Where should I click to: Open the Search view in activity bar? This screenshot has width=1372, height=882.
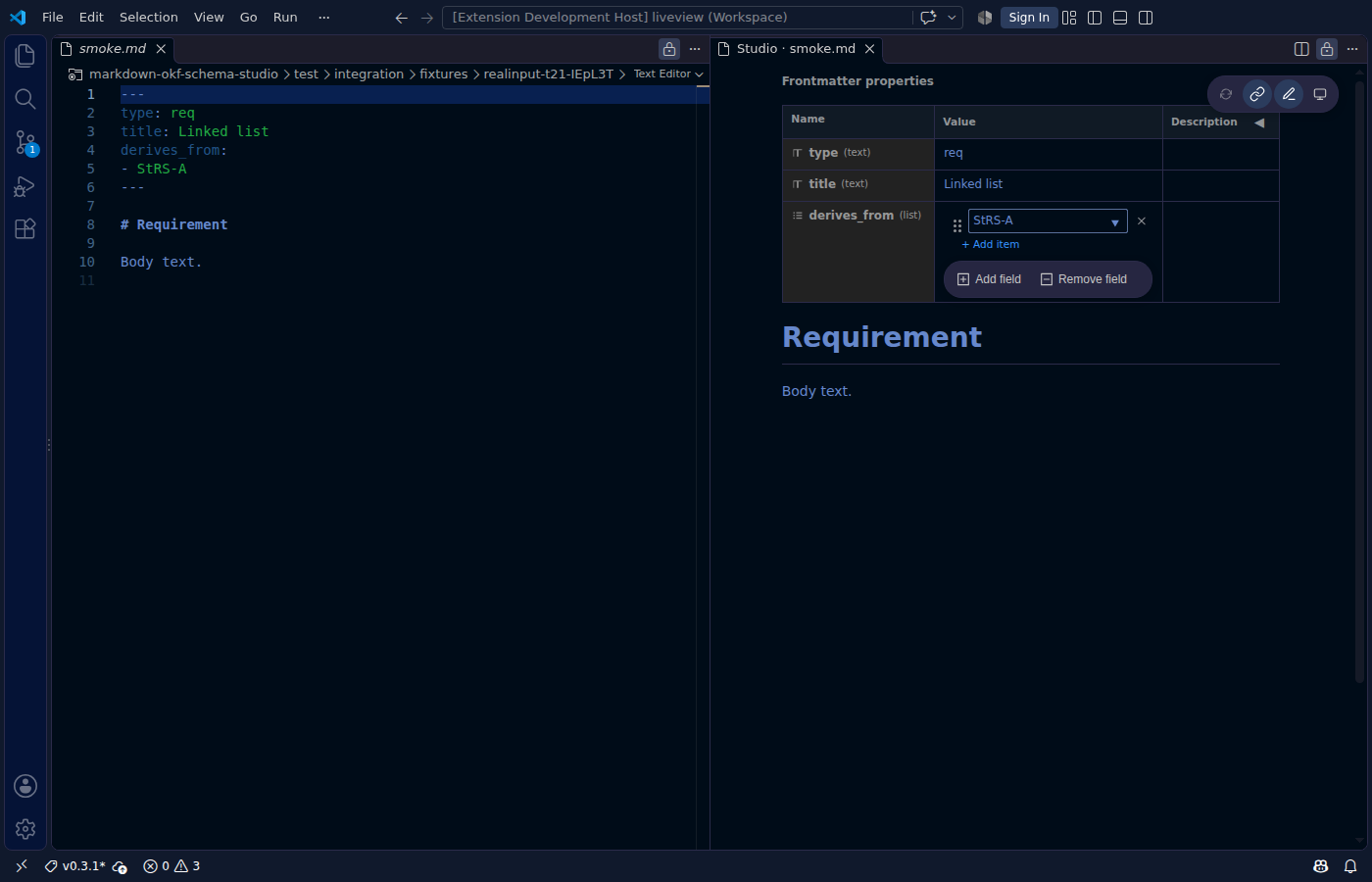click(25, 99)
